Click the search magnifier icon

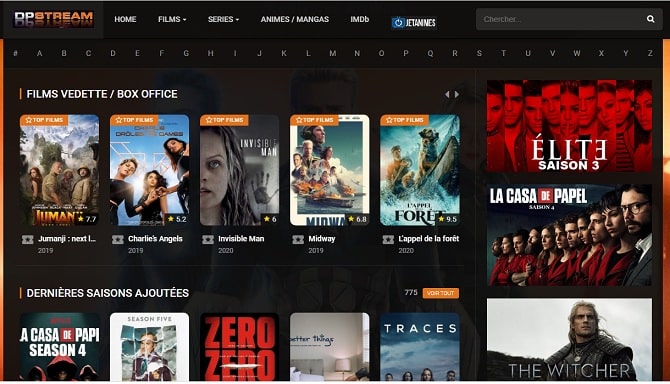point(650,19)
